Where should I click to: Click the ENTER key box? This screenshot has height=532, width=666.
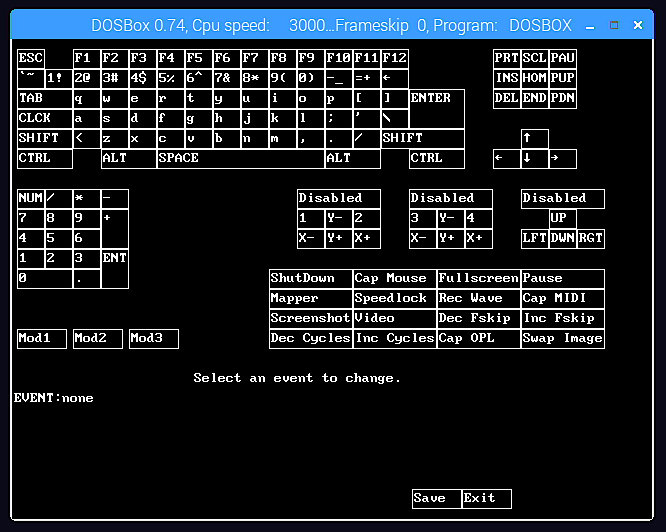pyautogui.click(x=437, y=109)
